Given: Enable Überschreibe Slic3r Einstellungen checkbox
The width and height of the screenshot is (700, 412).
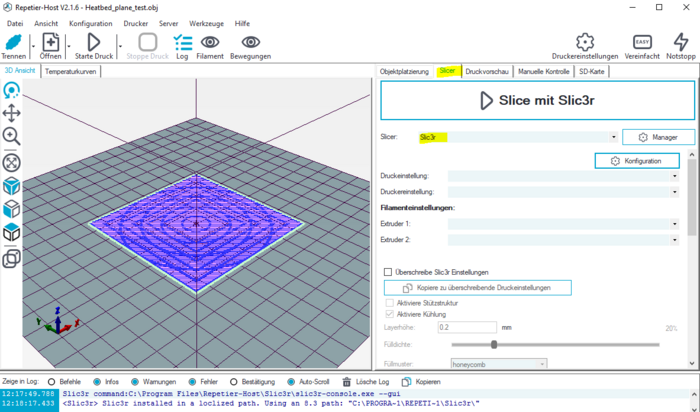Looking at the screenshot, I should [389, 272].
